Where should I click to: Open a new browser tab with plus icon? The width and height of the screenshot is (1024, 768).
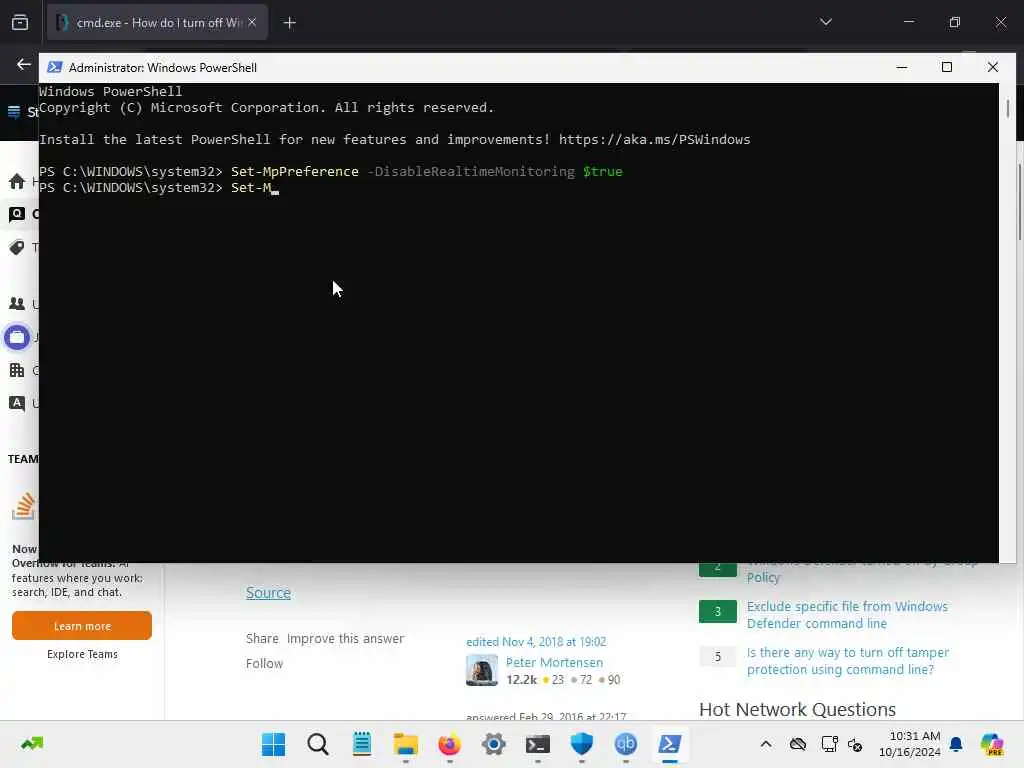289,23
